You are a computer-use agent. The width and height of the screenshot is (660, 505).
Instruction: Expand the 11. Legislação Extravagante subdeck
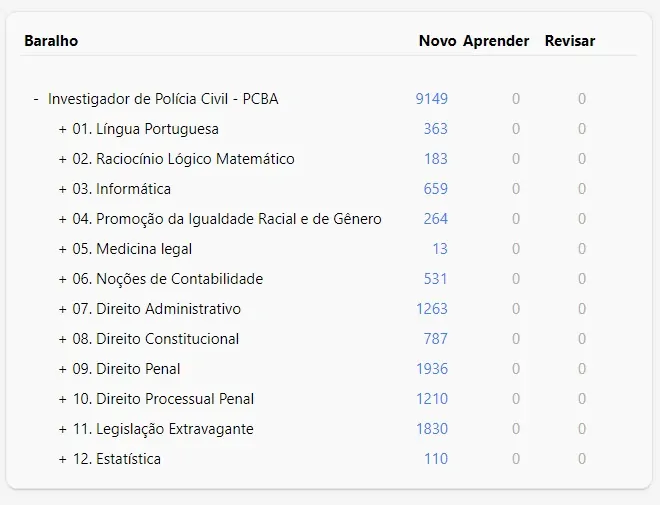pyautogui.click(x=62, y=429)
